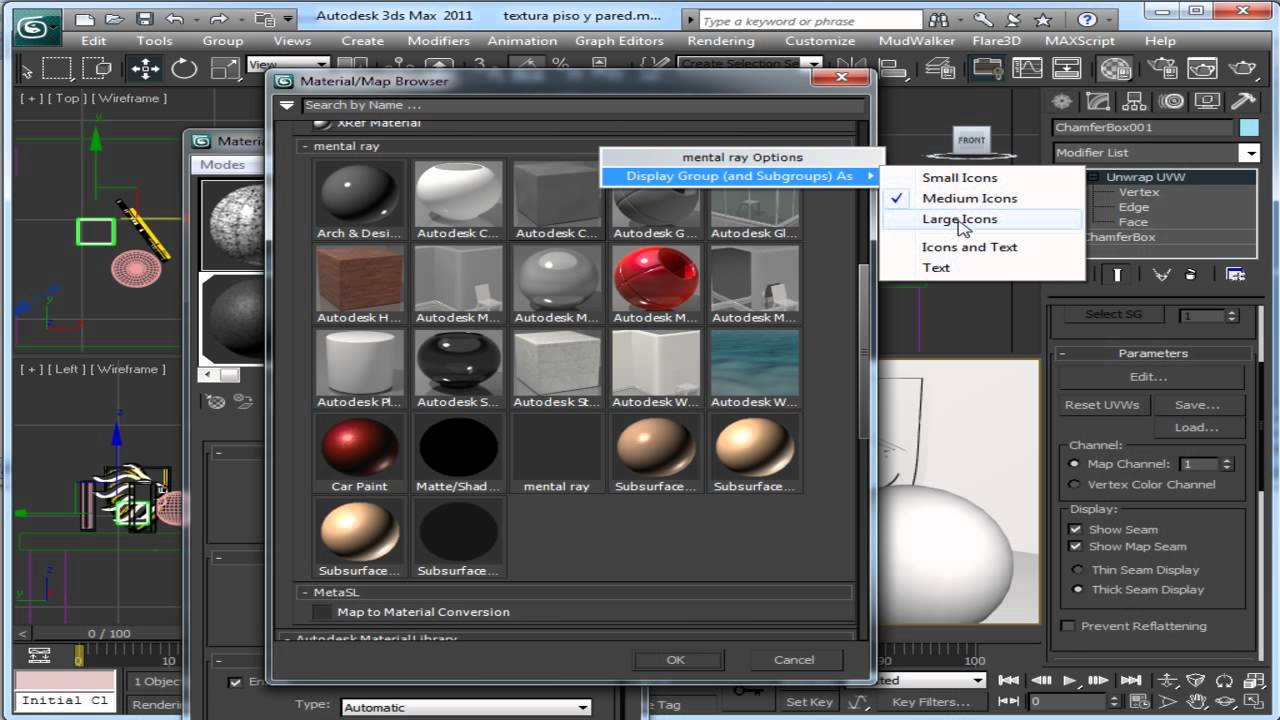The width and height of the screenshot is (1280, 720).
Task: Click the Key Filters... button
Action: pos(930,702)
